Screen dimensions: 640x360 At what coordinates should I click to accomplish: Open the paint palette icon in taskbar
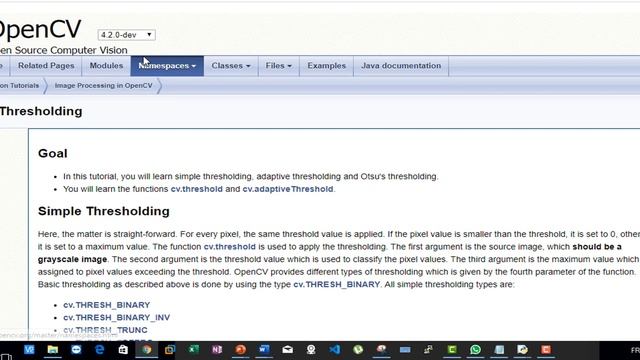coord(522,350)
